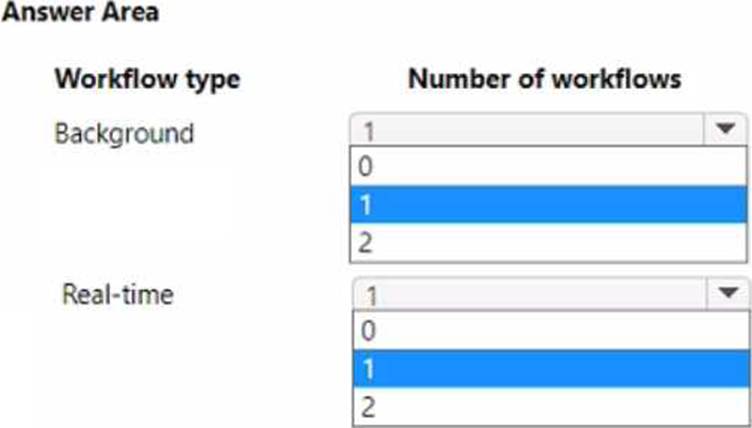Select highlighted 1 in Real-time list
The height and width of the screenshot is (428, 752).
tap(548, 369)
